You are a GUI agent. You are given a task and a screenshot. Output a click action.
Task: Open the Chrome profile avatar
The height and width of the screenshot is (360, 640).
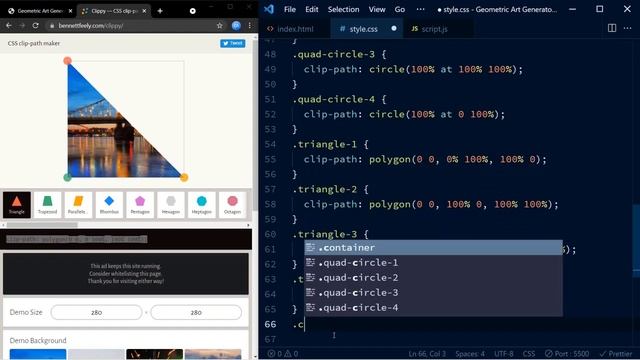pyautogui.click(x=236, y=25)
